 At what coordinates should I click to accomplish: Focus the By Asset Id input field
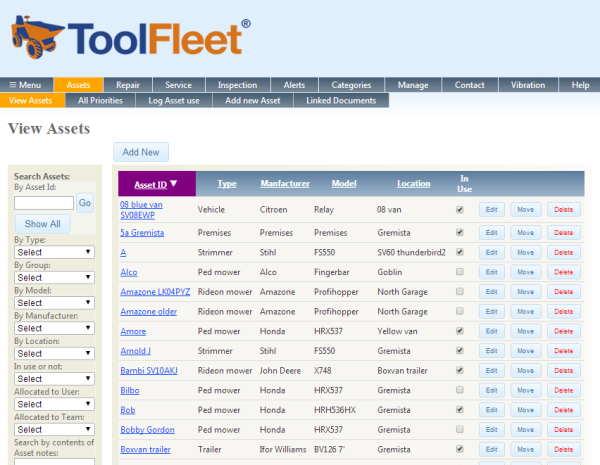pos(44,203)
